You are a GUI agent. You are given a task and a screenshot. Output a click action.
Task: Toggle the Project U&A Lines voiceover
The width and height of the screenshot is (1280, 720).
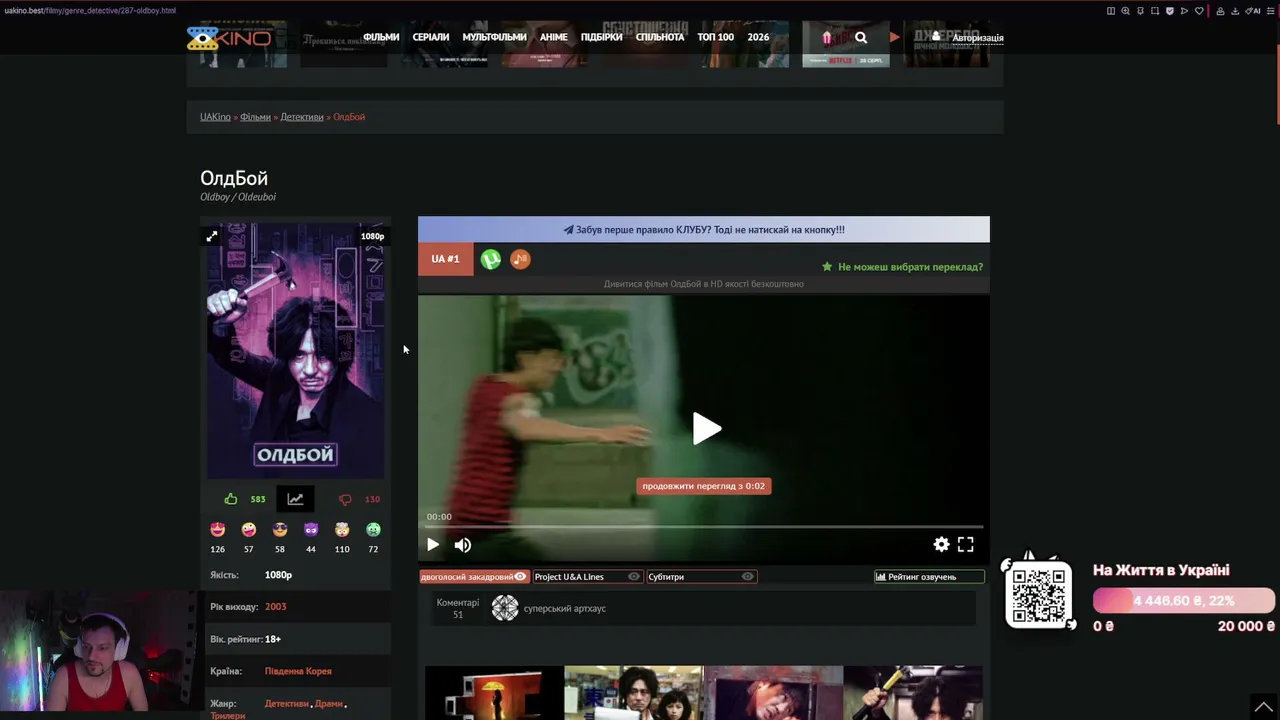(x=587, y=577)
